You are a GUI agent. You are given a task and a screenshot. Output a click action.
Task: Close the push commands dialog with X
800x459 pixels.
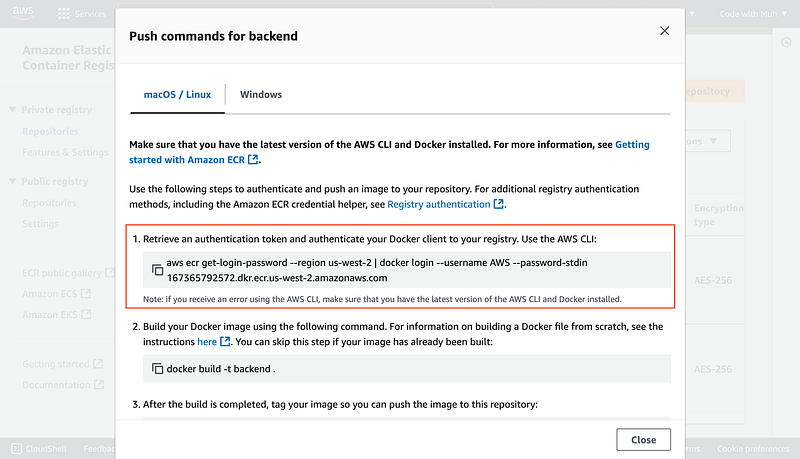point(664,32)
